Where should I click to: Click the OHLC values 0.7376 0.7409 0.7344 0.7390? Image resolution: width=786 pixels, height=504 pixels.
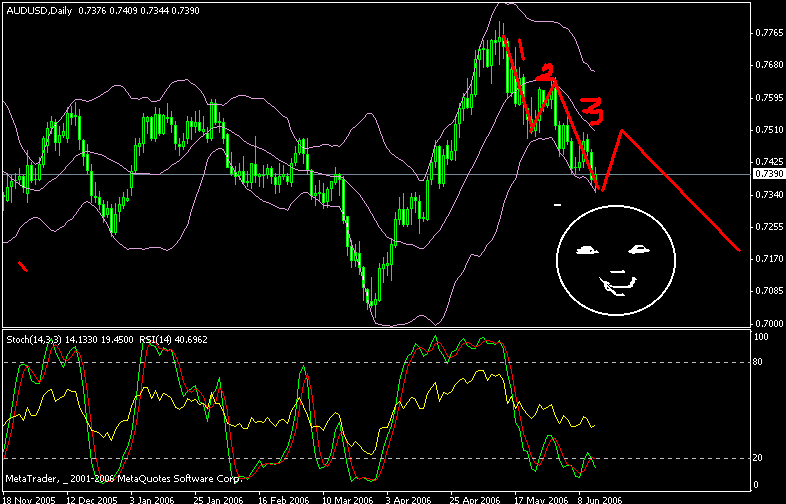[139, 11]
